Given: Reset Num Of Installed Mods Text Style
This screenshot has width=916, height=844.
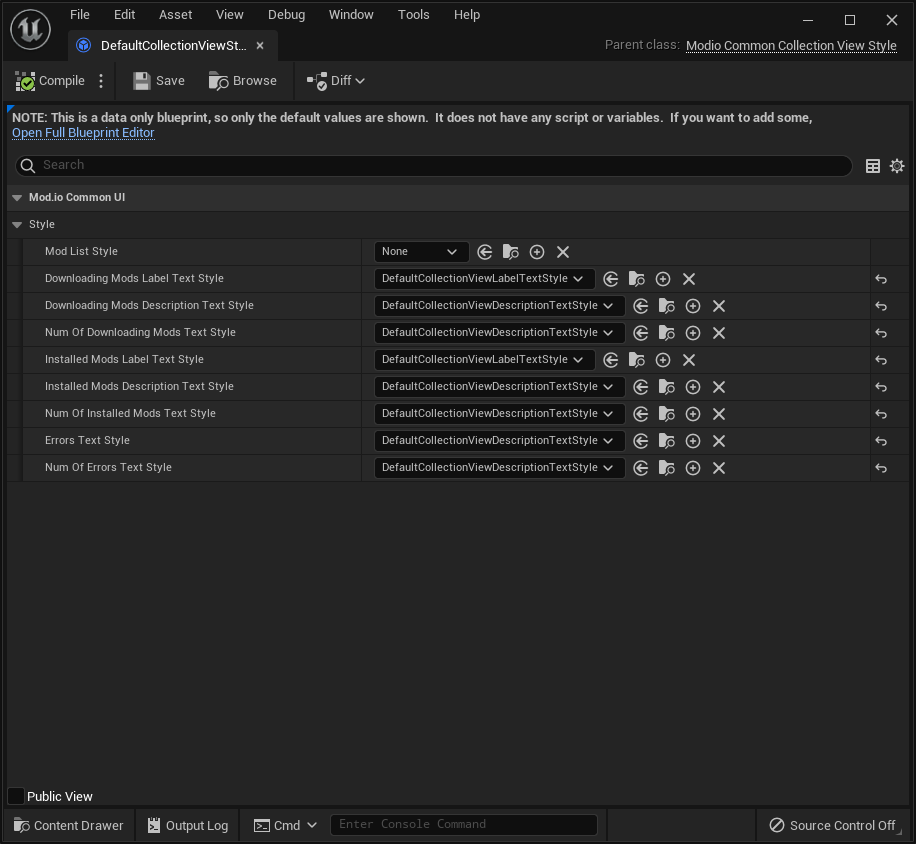Looking at the screenshot, I should click(881, 414).
